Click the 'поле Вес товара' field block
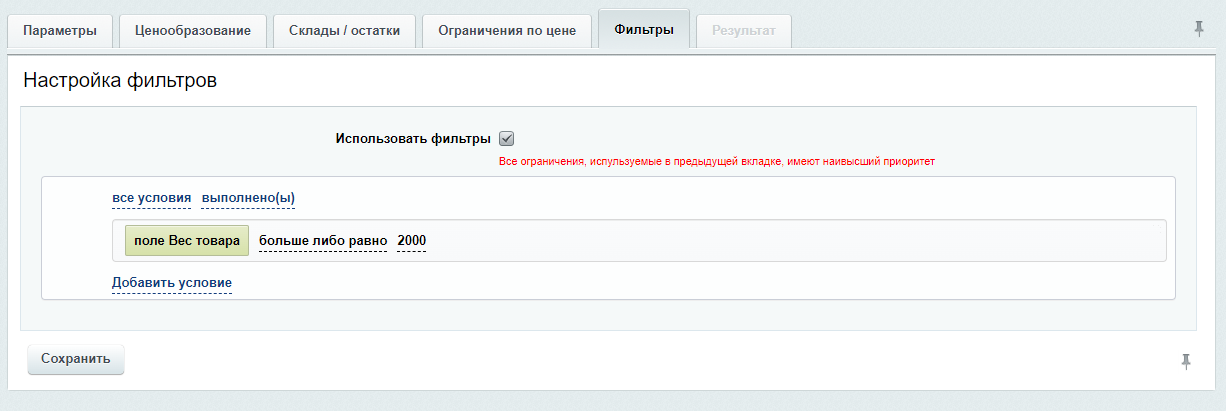The width and height of the screenshot is (1226, 411). point(186,241)
